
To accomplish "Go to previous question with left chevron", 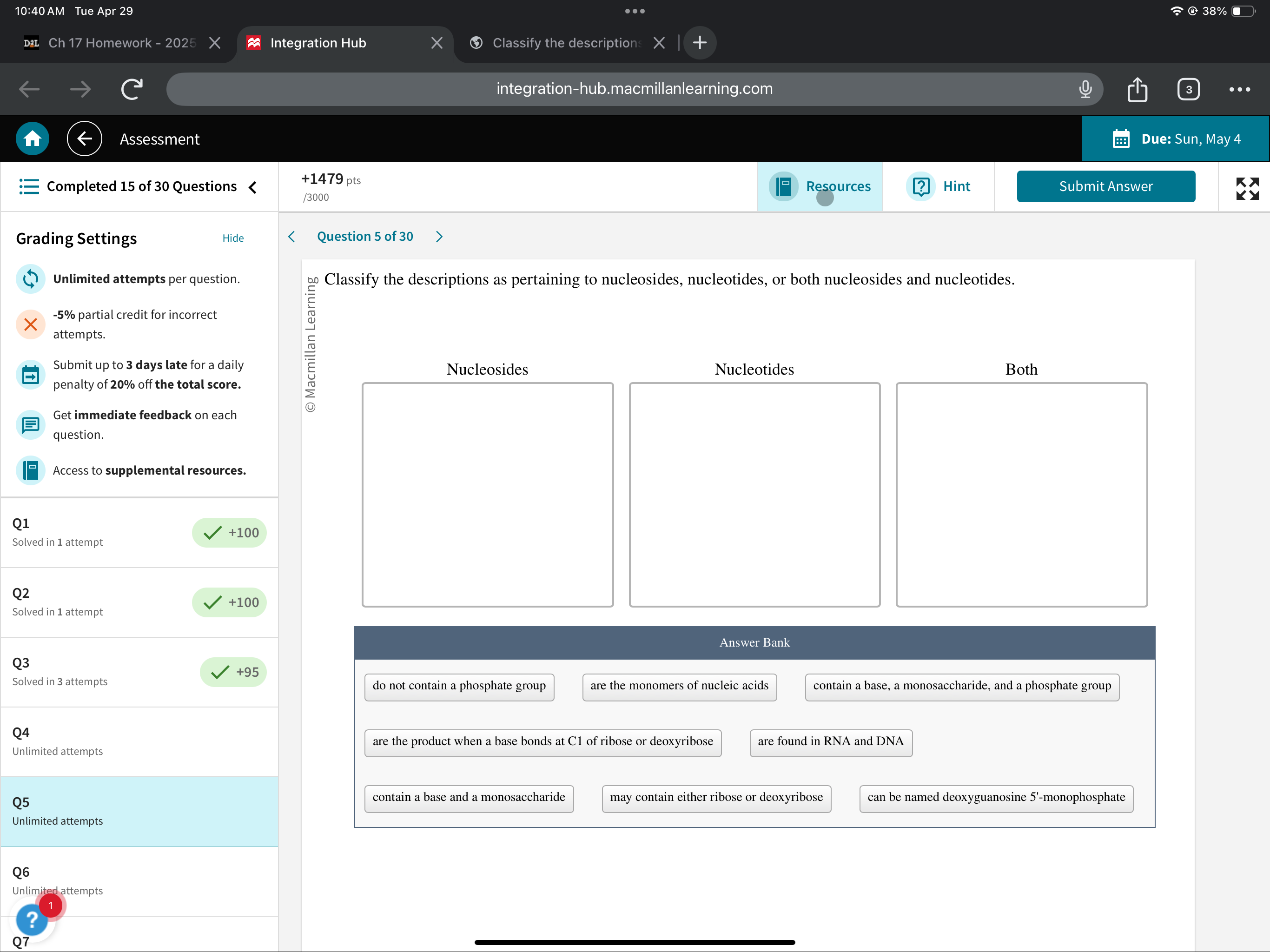I will pos(291,237).
